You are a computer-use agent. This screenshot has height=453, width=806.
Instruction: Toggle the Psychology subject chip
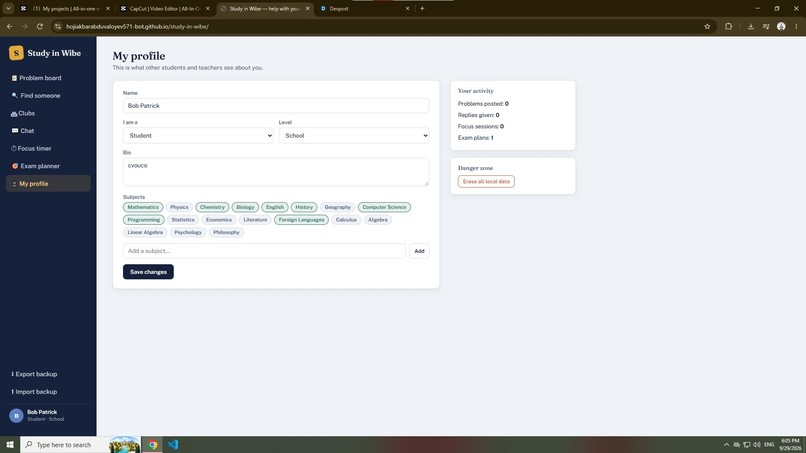click(188, 232)
